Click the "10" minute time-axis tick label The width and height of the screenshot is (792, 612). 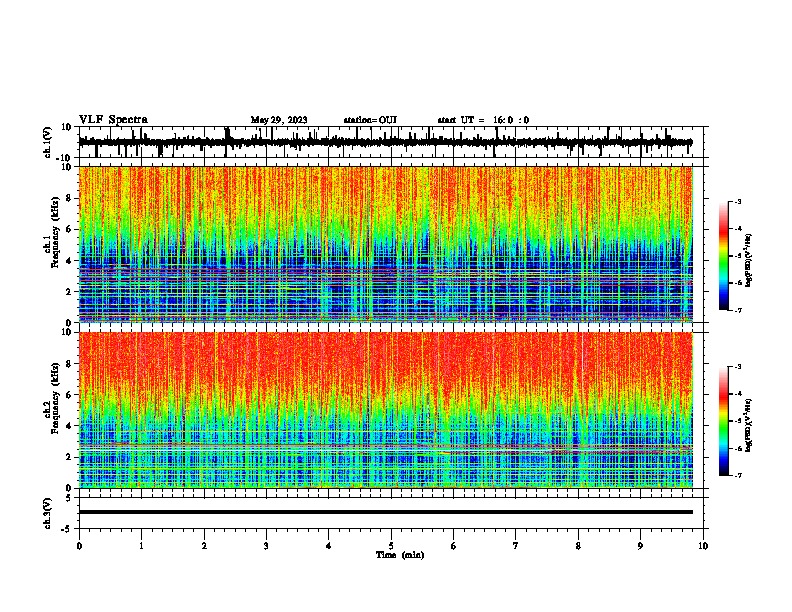click(703, 546)
